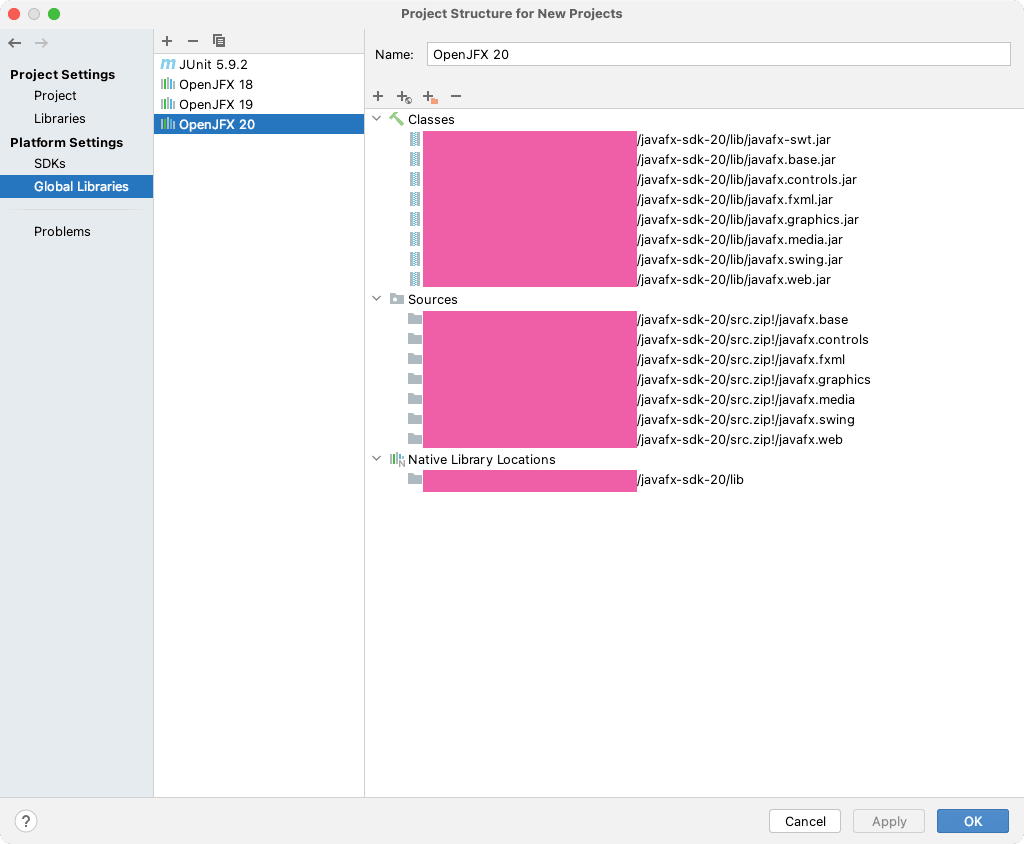Confirm with the OK button
The width and height of the screenshot is (1024, 844).
coord(972,821)
